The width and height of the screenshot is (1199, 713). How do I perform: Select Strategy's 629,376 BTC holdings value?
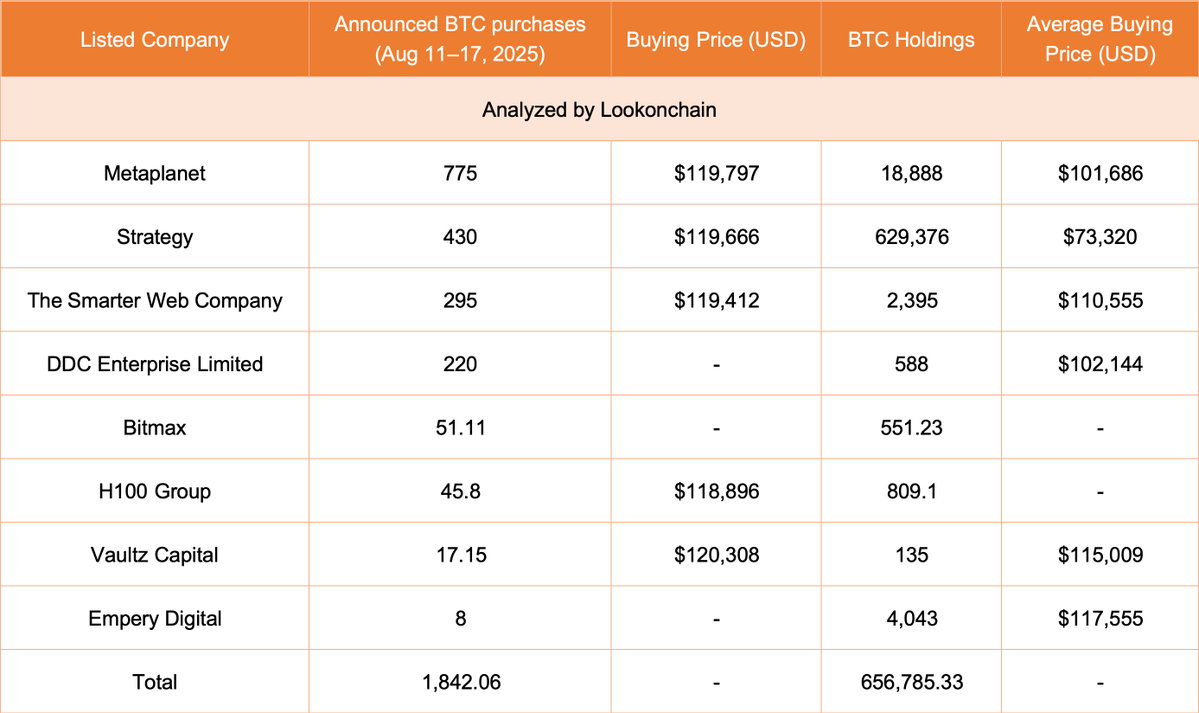911,236
